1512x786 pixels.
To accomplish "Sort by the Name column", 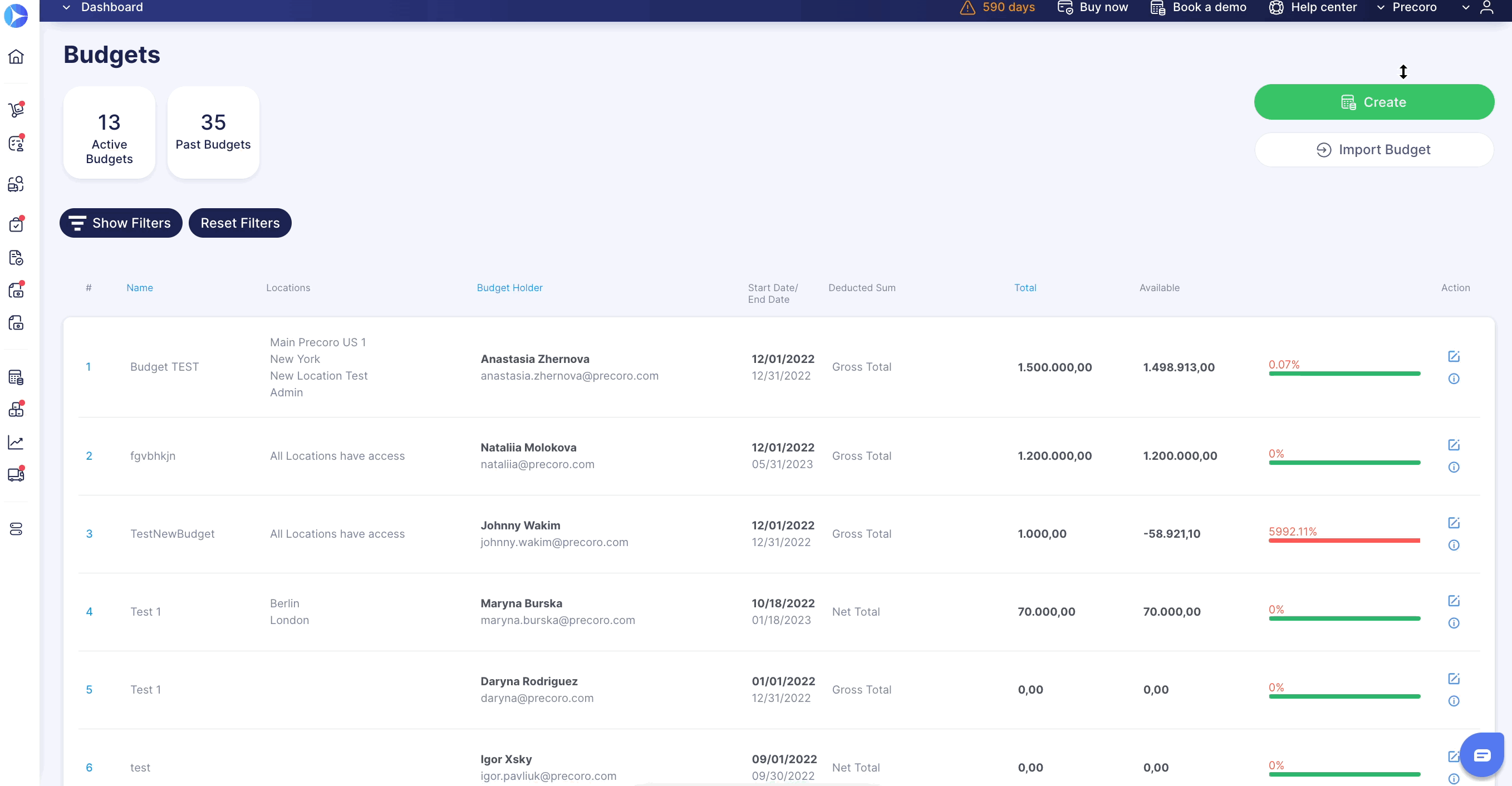I will click(x=140, y=288).
